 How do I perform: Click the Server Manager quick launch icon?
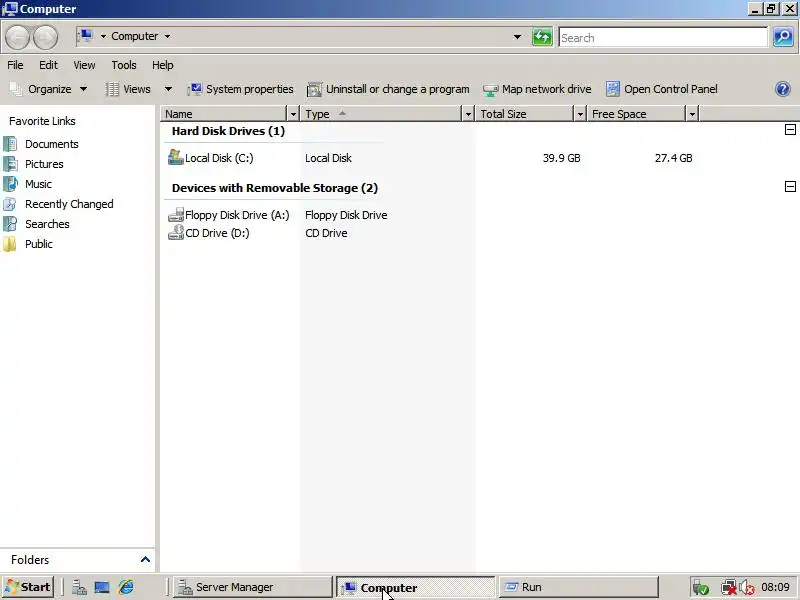pos(79,587)
